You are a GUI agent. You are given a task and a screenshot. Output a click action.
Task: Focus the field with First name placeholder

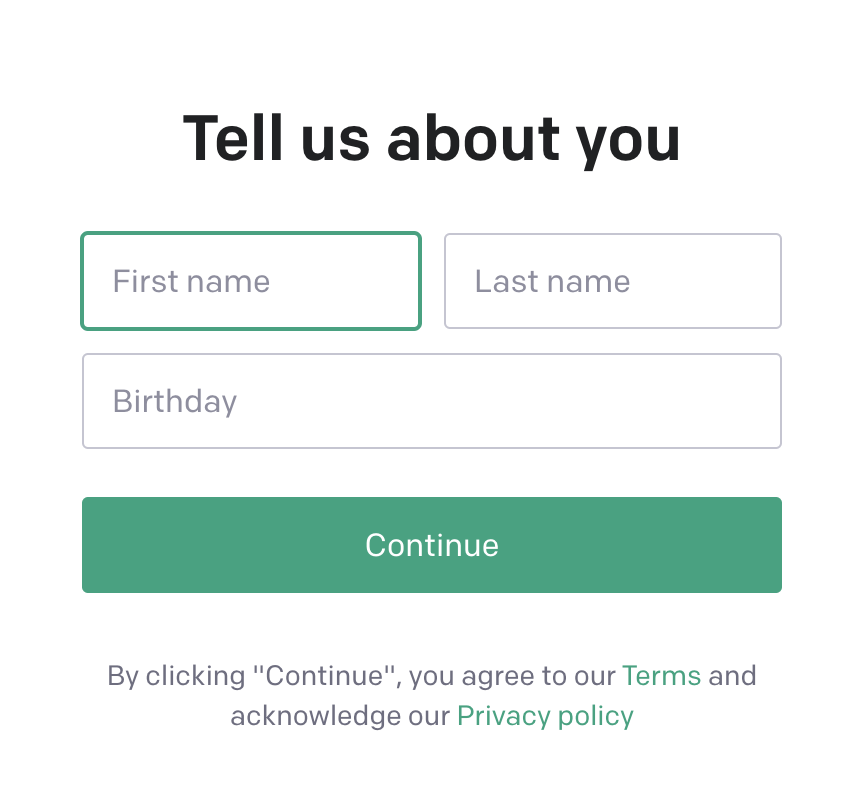[250, 281]
